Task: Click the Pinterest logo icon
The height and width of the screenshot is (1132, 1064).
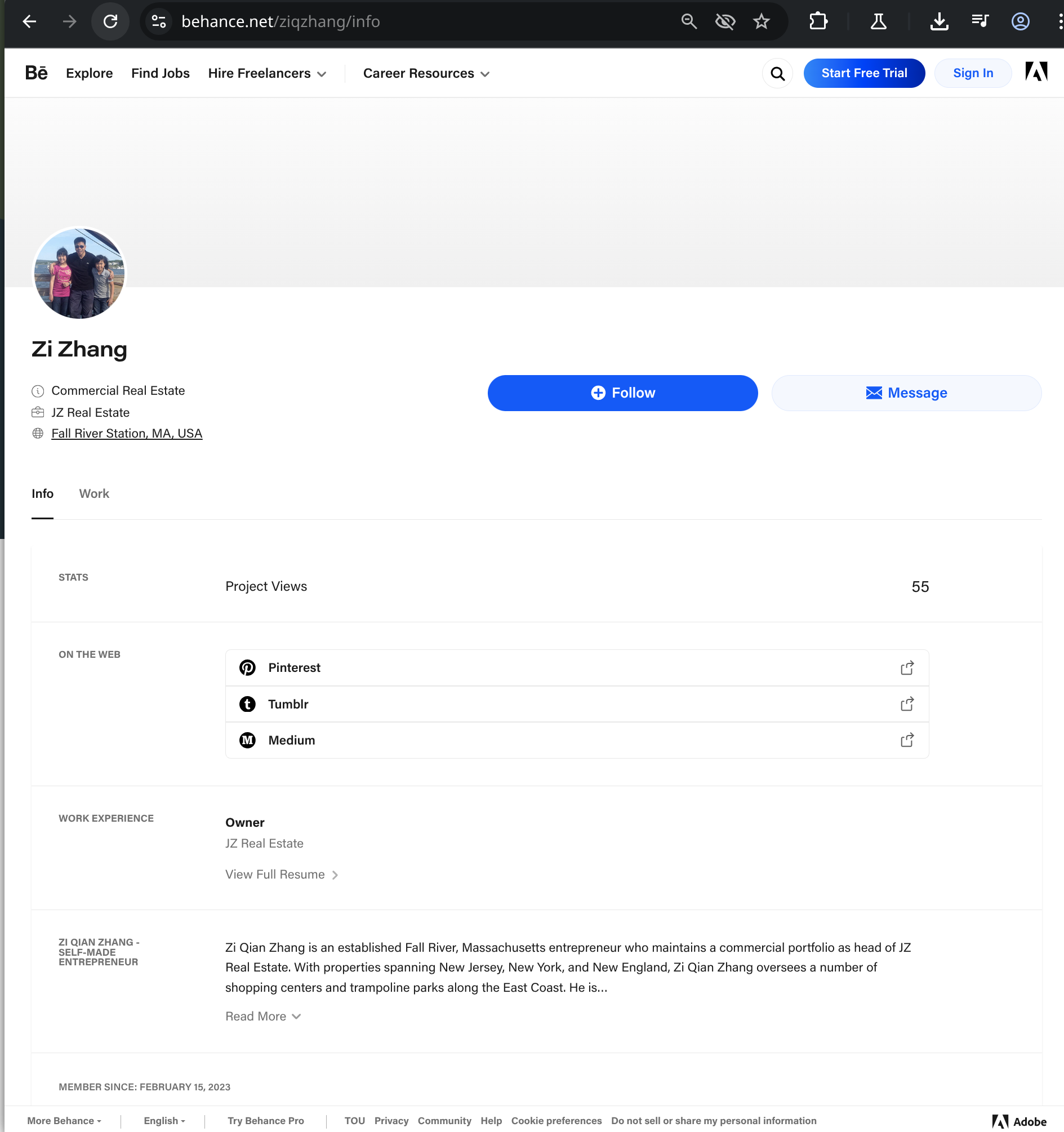Action: click(247, 668)
